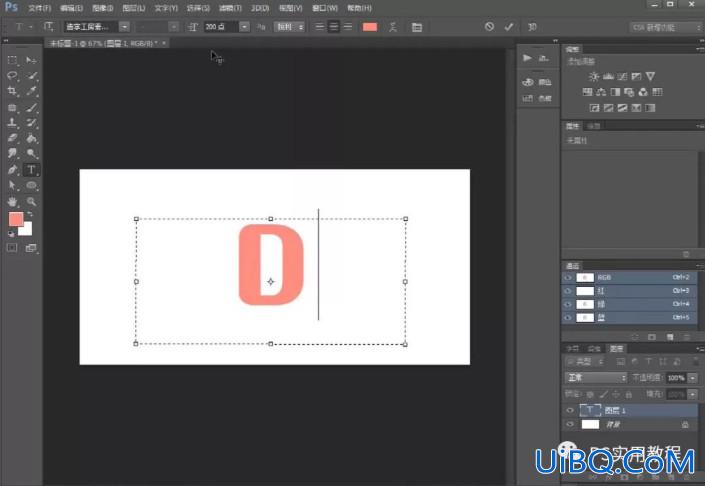
Task: Open the font style dropdown
Action: tap(174, 27)
